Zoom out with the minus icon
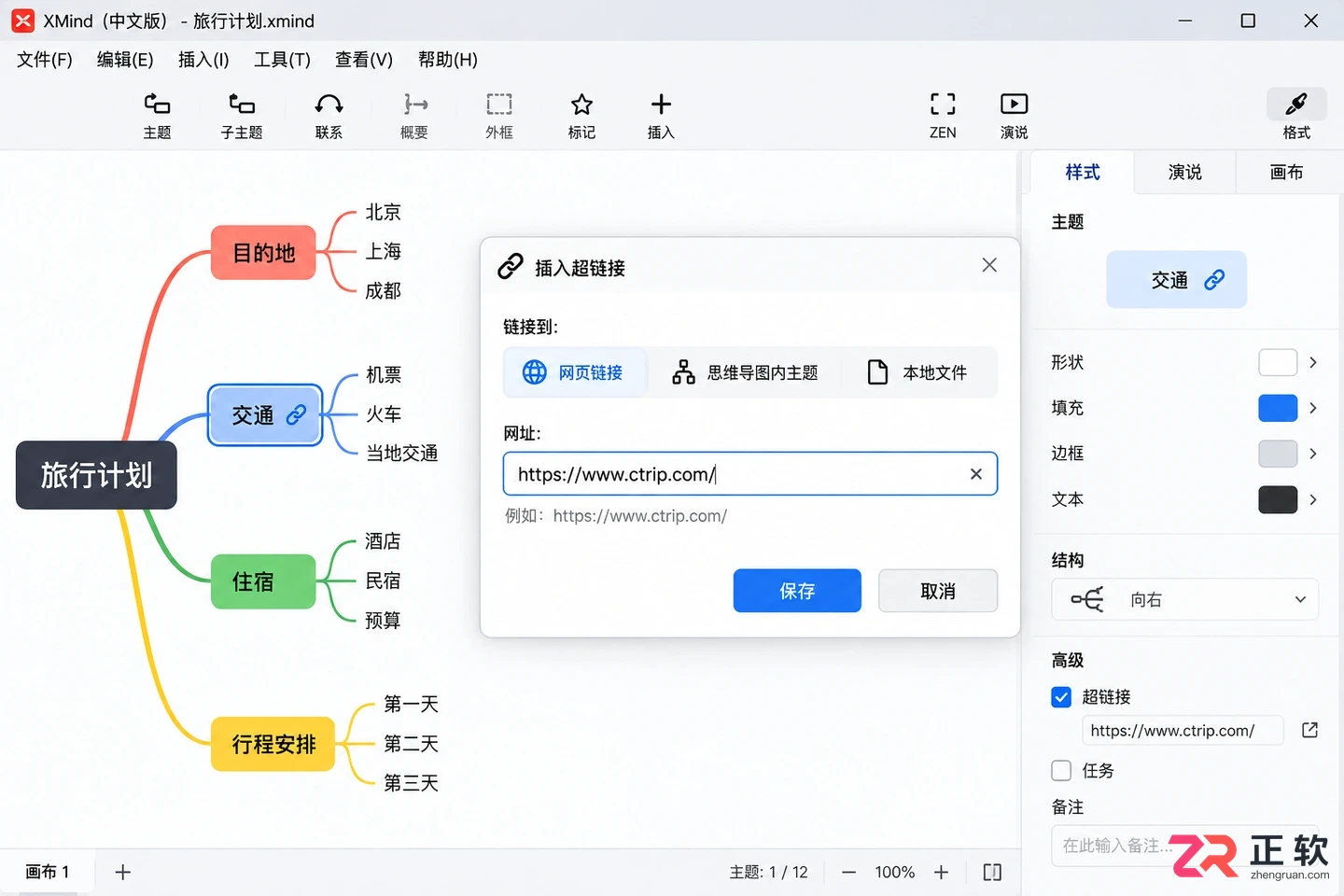The height and width of the screenshot is (896, 1344). click(x=848, y=872)
